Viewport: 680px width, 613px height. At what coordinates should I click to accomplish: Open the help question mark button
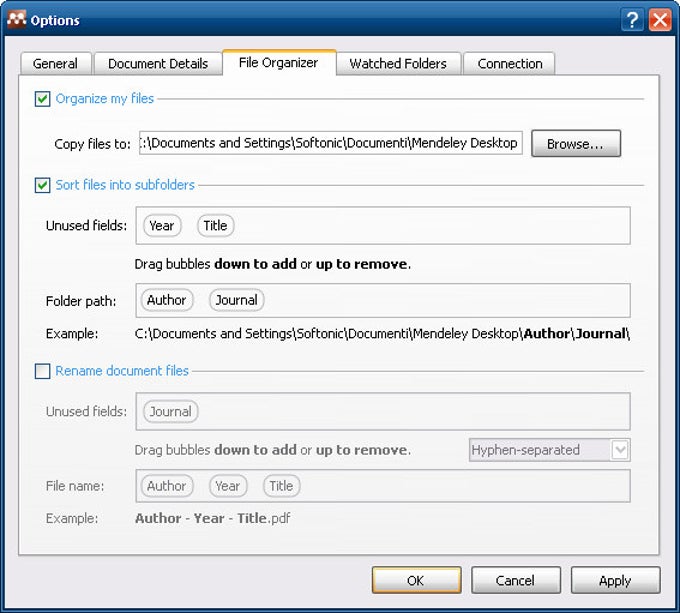click(x=632, y=20)
